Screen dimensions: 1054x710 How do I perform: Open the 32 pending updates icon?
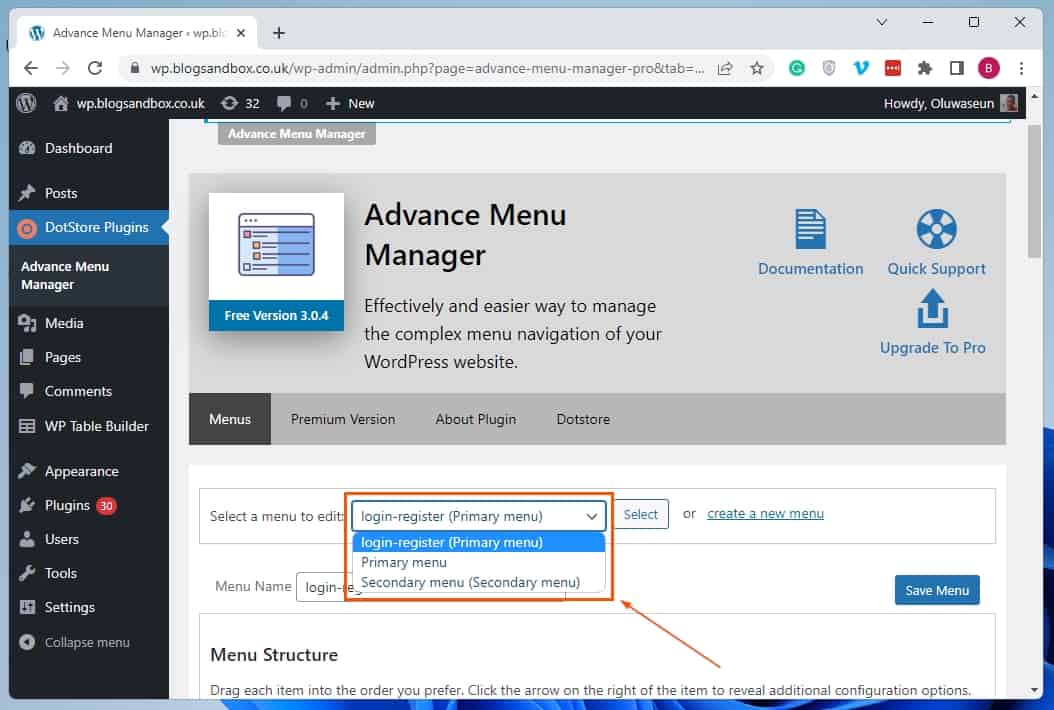pos(240,103)
